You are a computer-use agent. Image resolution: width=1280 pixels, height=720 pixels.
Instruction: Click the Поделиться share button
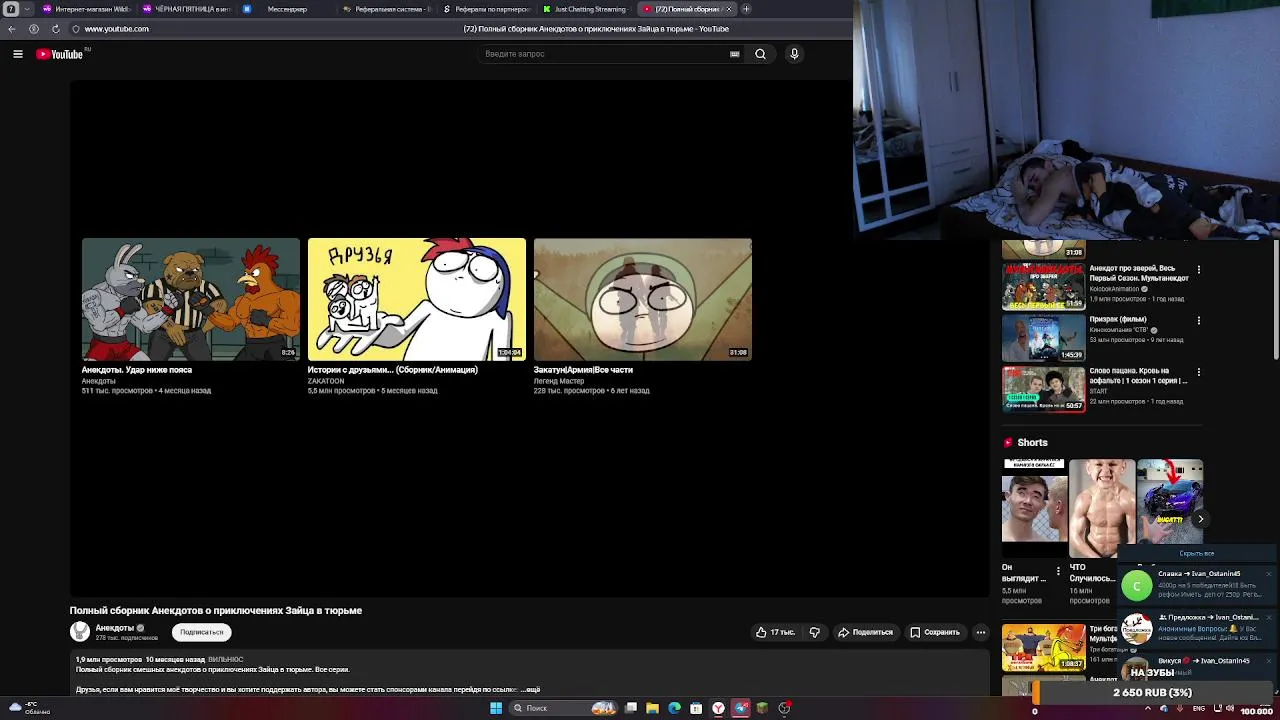tap(865, 632)
